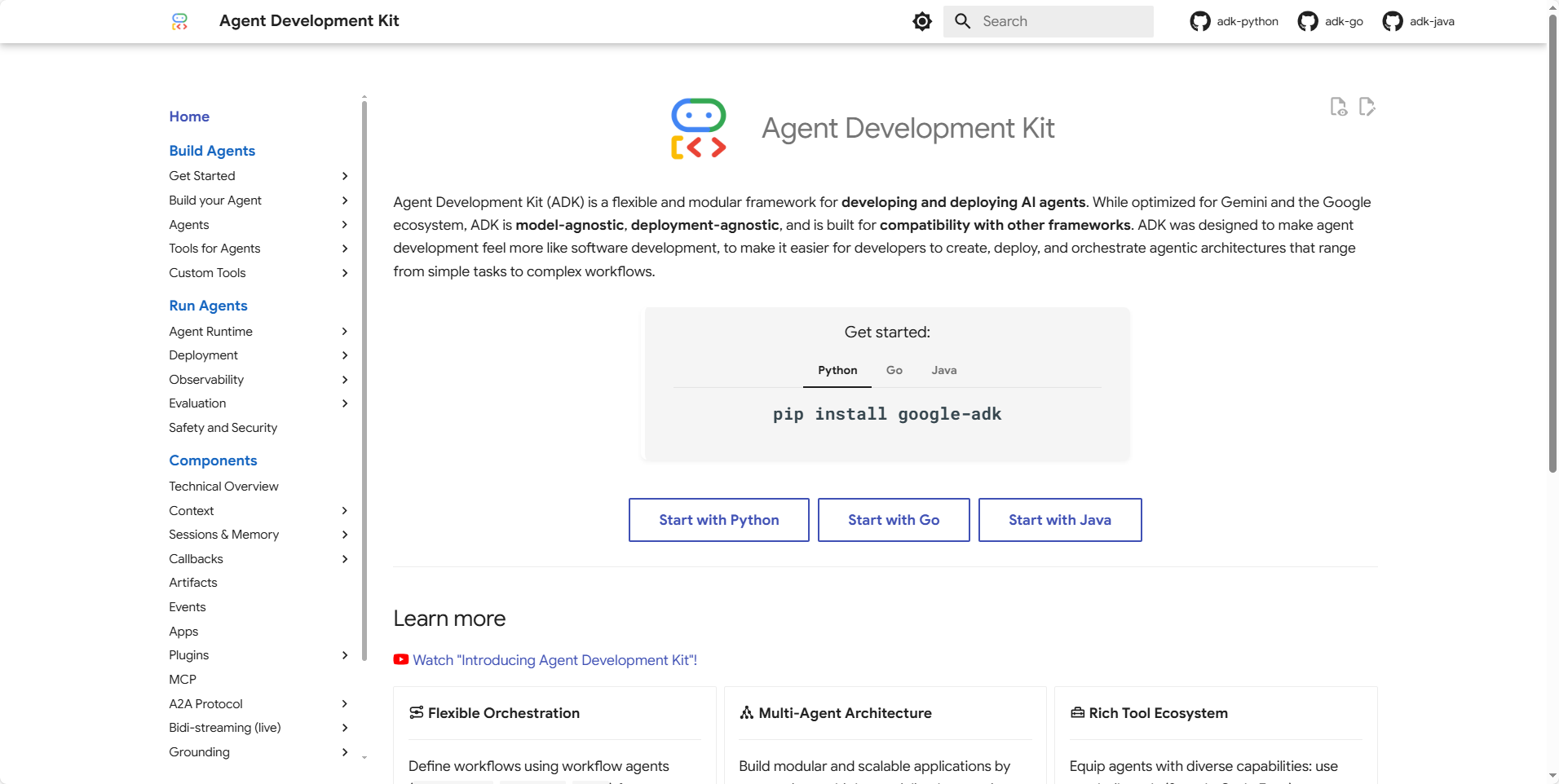Expand the Deployment navigation section
Screen dimensions: 1559x784
point(345,355)
